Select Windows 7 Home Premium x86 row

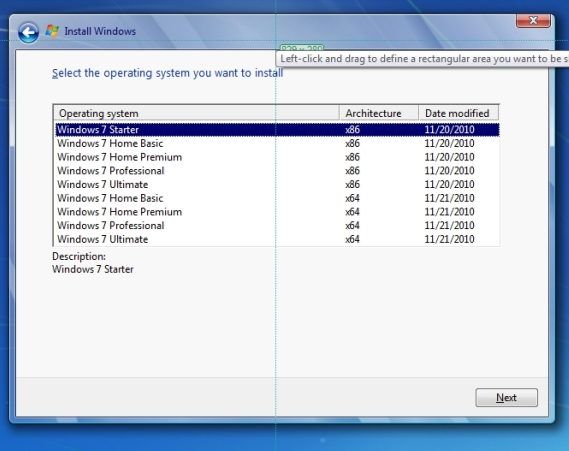277,157
